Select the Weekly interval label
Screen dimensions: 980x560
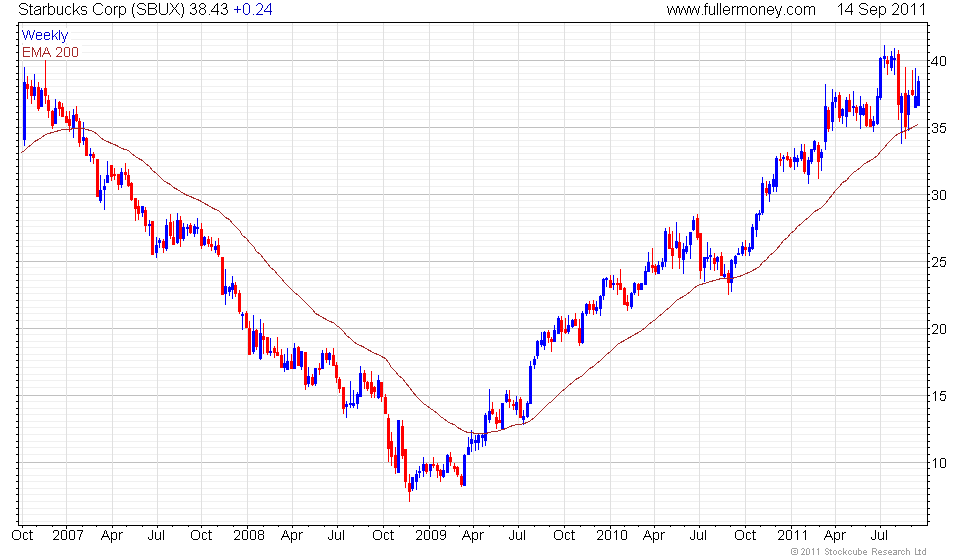point(46,36)
